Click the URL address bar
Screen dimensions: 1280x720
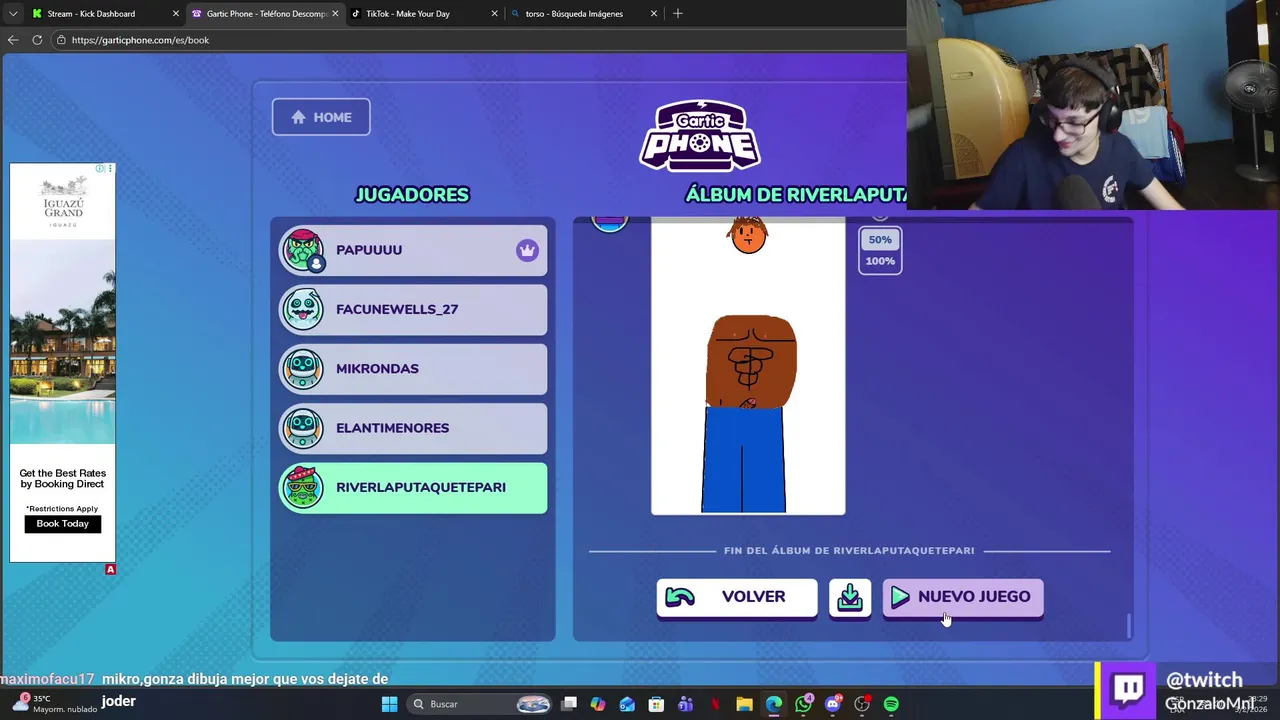[x=480, y=40]
